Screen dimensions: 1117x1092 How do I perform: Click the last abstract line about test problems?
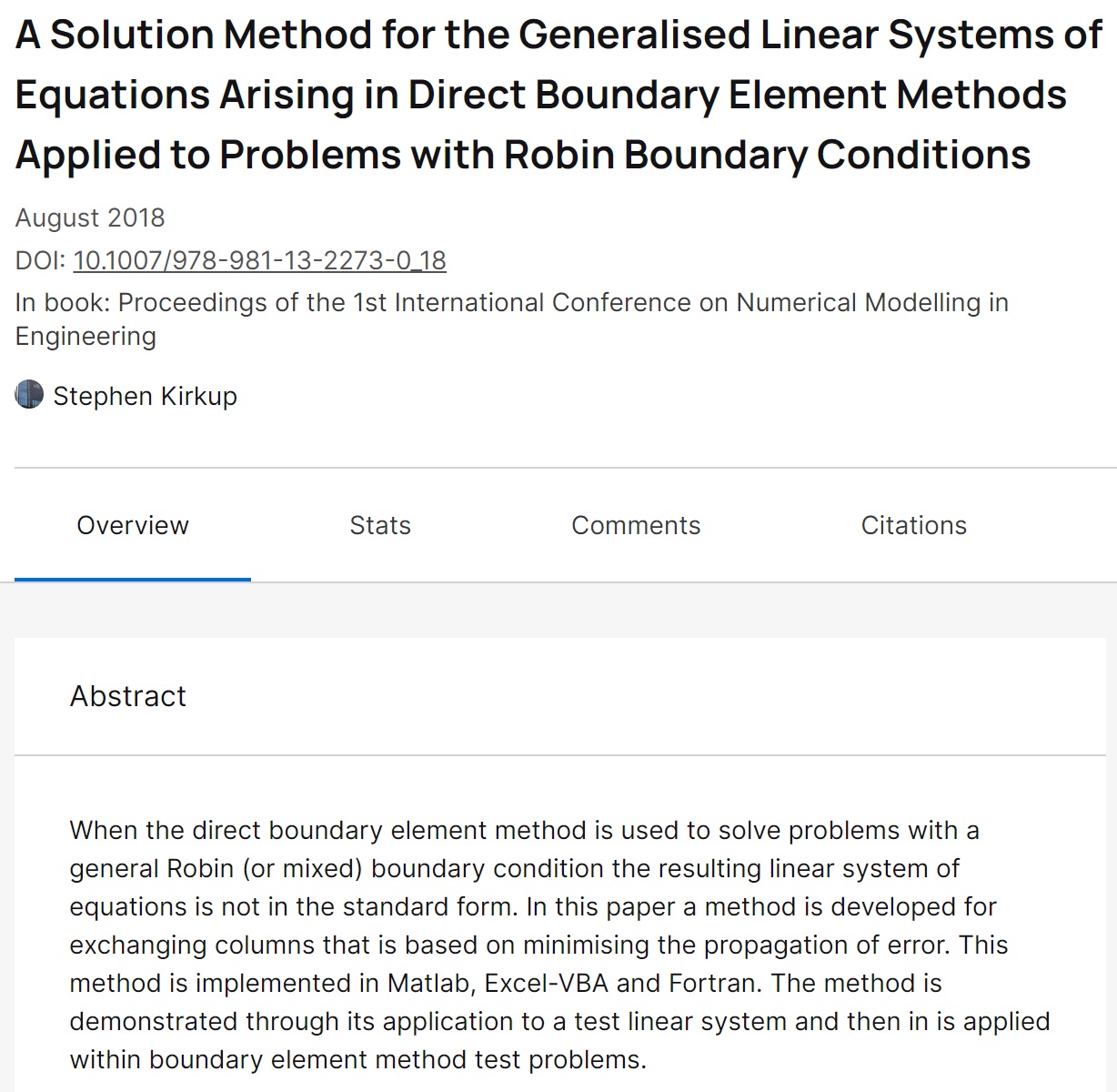point(357,1059)
